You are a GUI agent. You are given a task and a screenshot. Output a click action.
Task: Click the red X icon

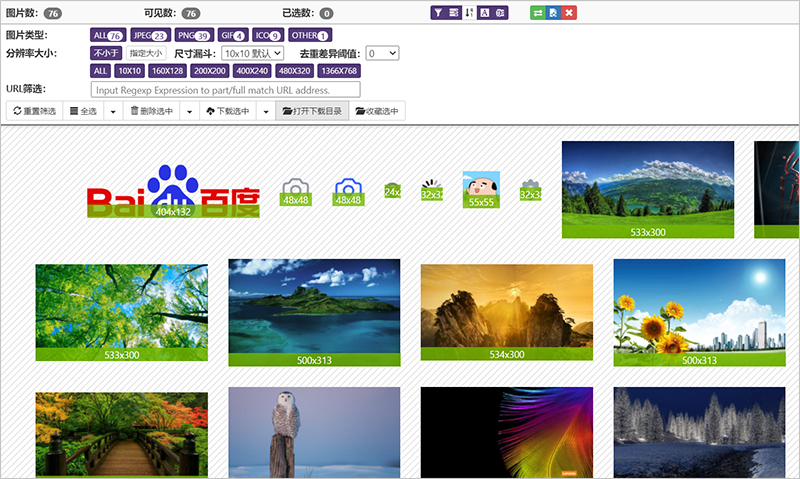(x=568, y=13)
